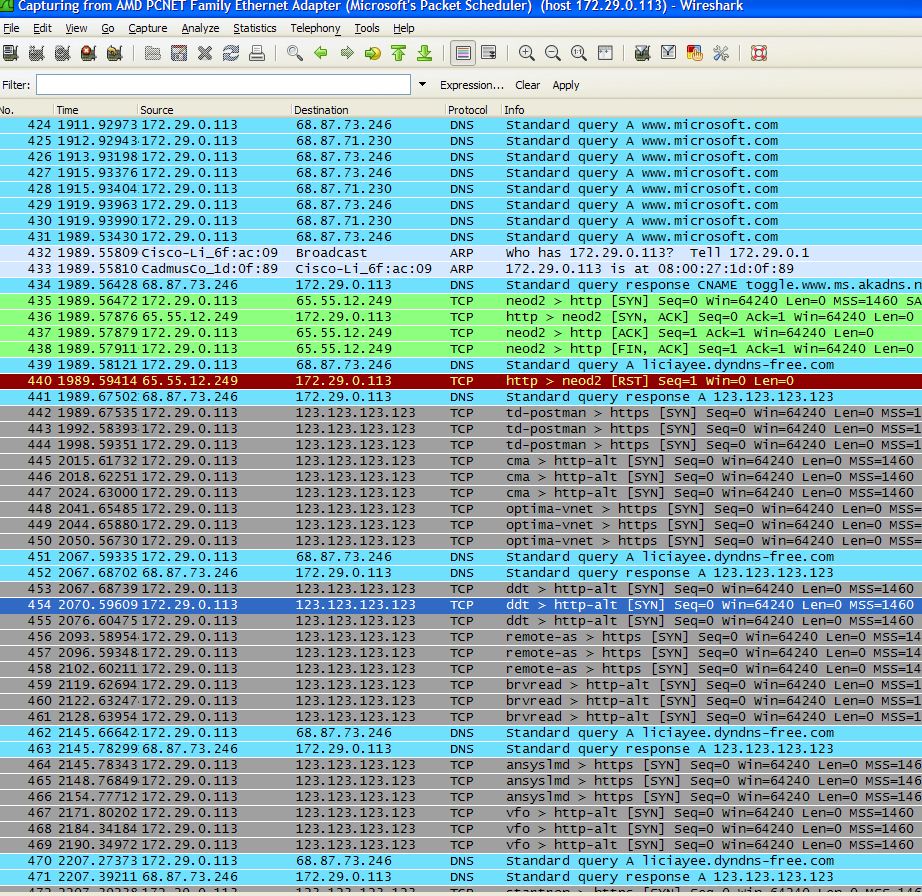Select packet 424 DNS query www.microsoft.com
Viewport: 922px width, 896px height.
[x=461, y=125]
